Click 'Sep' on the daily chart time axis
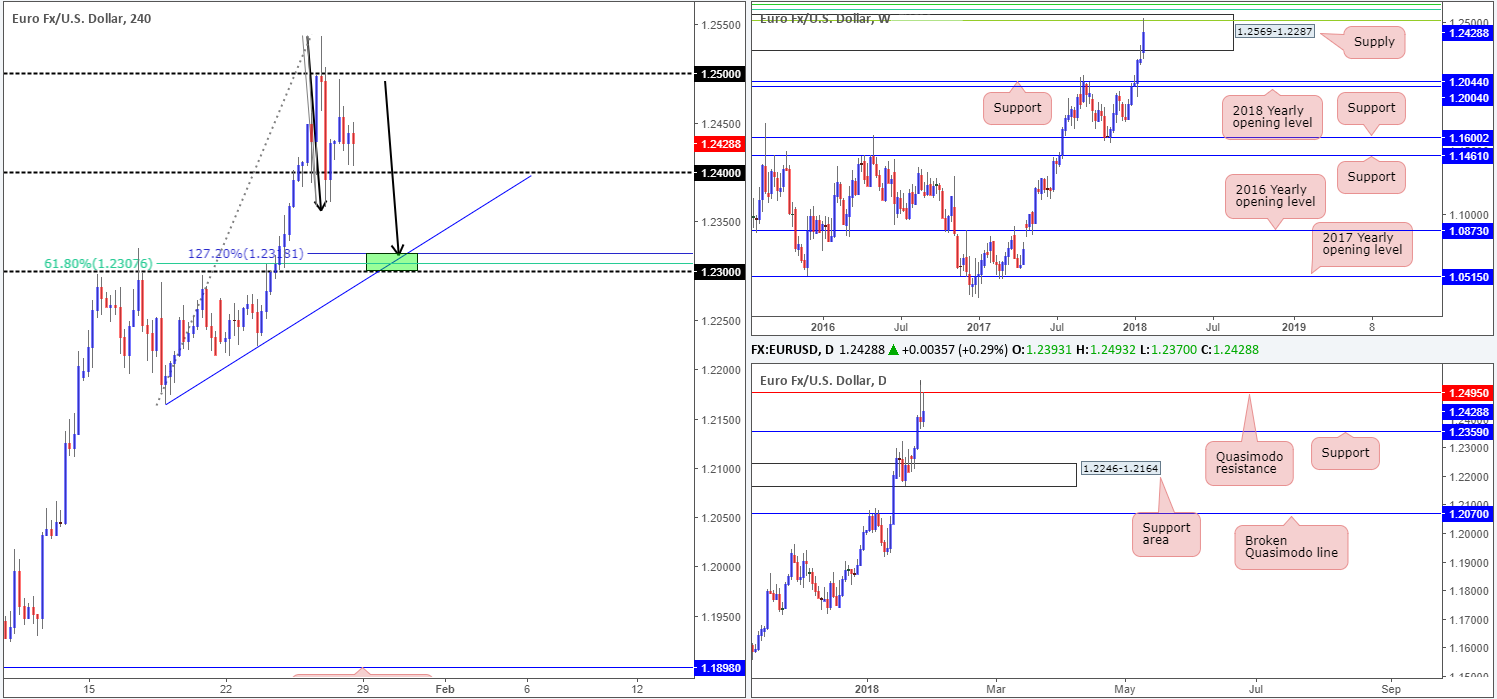This screenshot has width=1497, height=699. tap(1389, 688)
